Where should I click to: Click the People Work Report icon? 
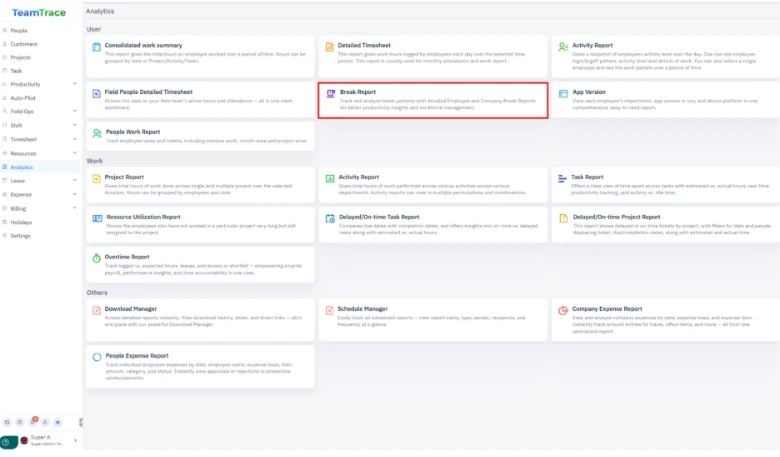pyautogui.click(x=96, y=132)
